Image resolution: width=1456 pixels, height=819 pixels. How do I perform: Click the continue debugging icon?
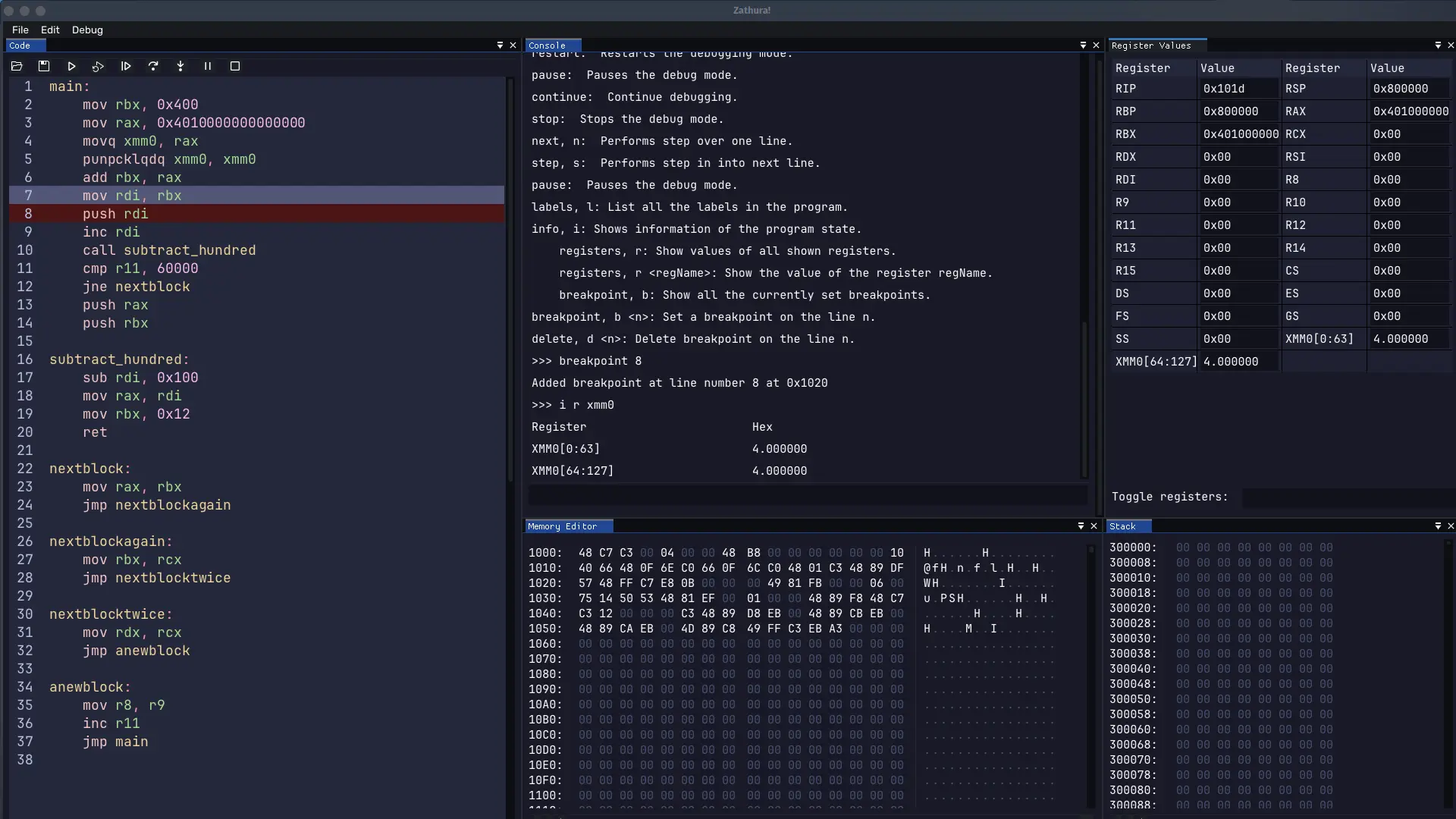point(126,67)
